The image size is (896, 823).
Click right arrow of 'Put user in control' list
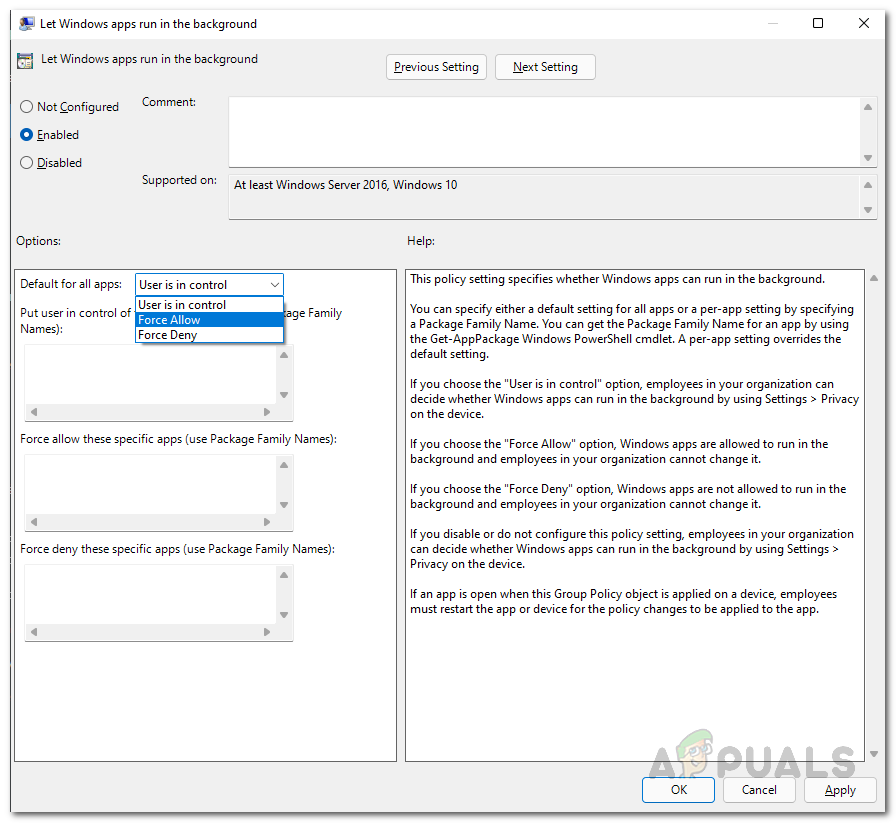pyautogui.click(x=267, y=412)
